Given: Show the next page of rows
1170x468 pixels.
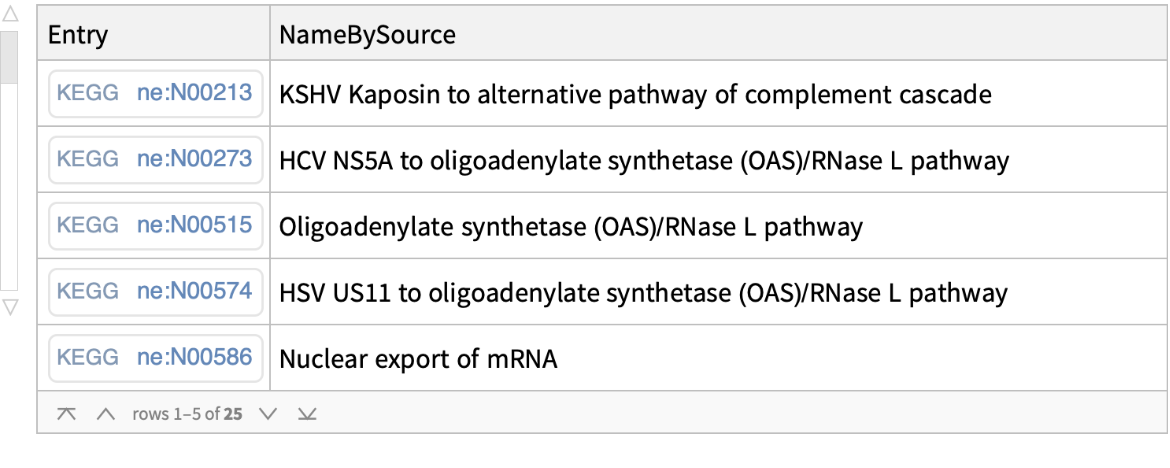Looking at the screenshot, I should click(264, 413).
